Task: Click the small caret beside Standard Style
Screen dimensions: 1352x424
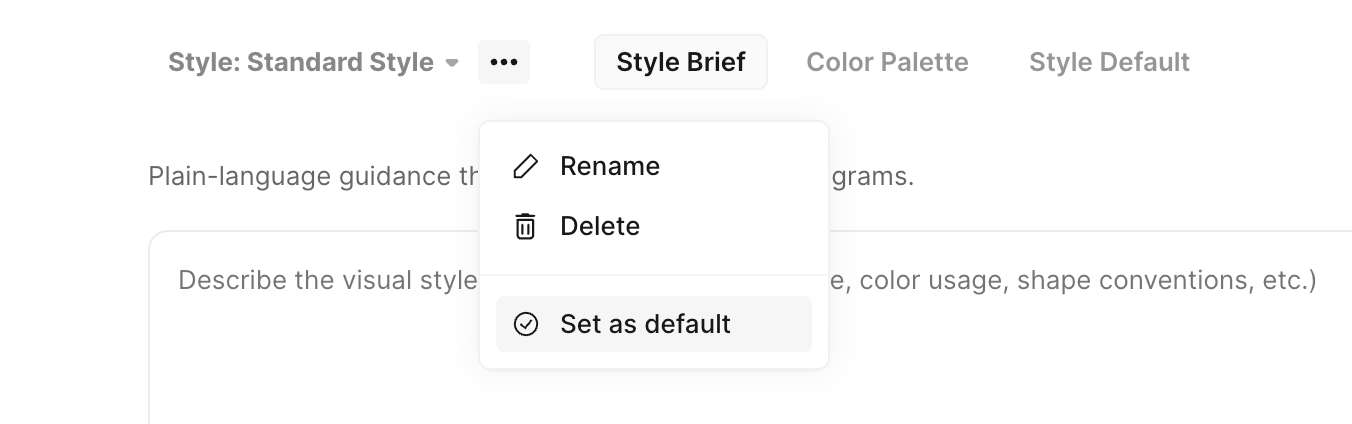Action: (452, 62)
